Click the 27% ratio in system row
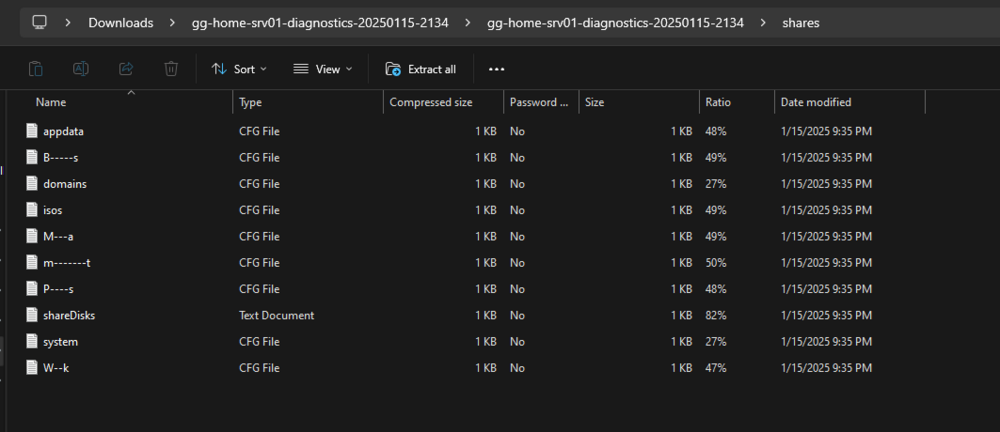The image size is (1000, 432). pos(716,342)
